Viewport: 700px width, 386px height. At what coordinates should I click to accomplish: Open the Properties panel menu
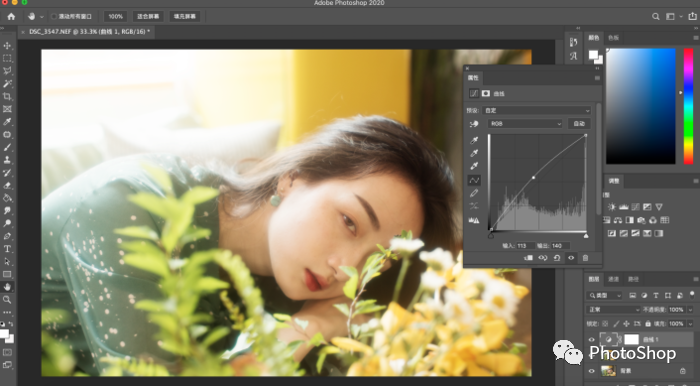click(x=597, y=78)
